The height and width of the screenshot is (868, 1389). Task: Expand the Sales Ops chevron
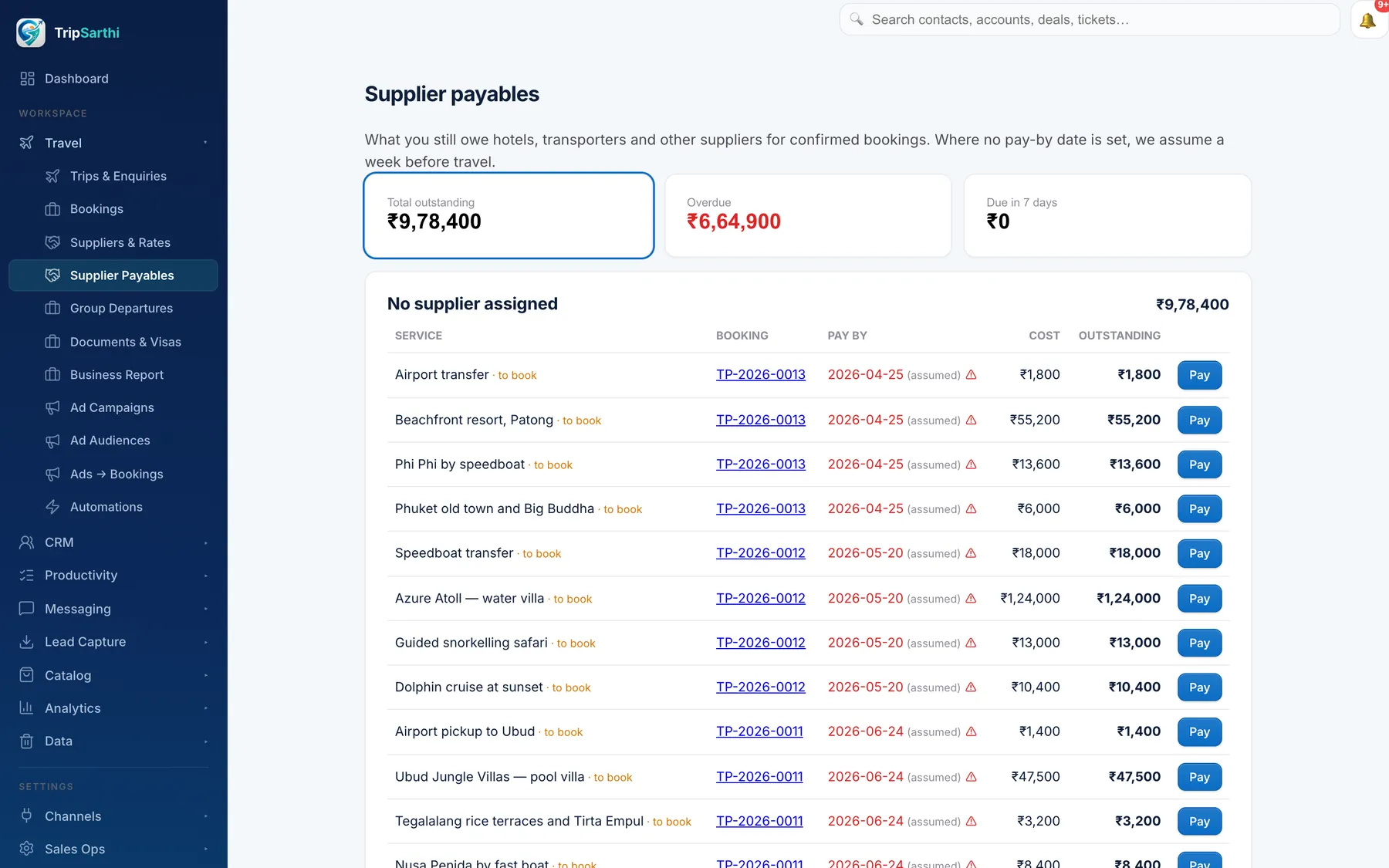tap(205, 849)
